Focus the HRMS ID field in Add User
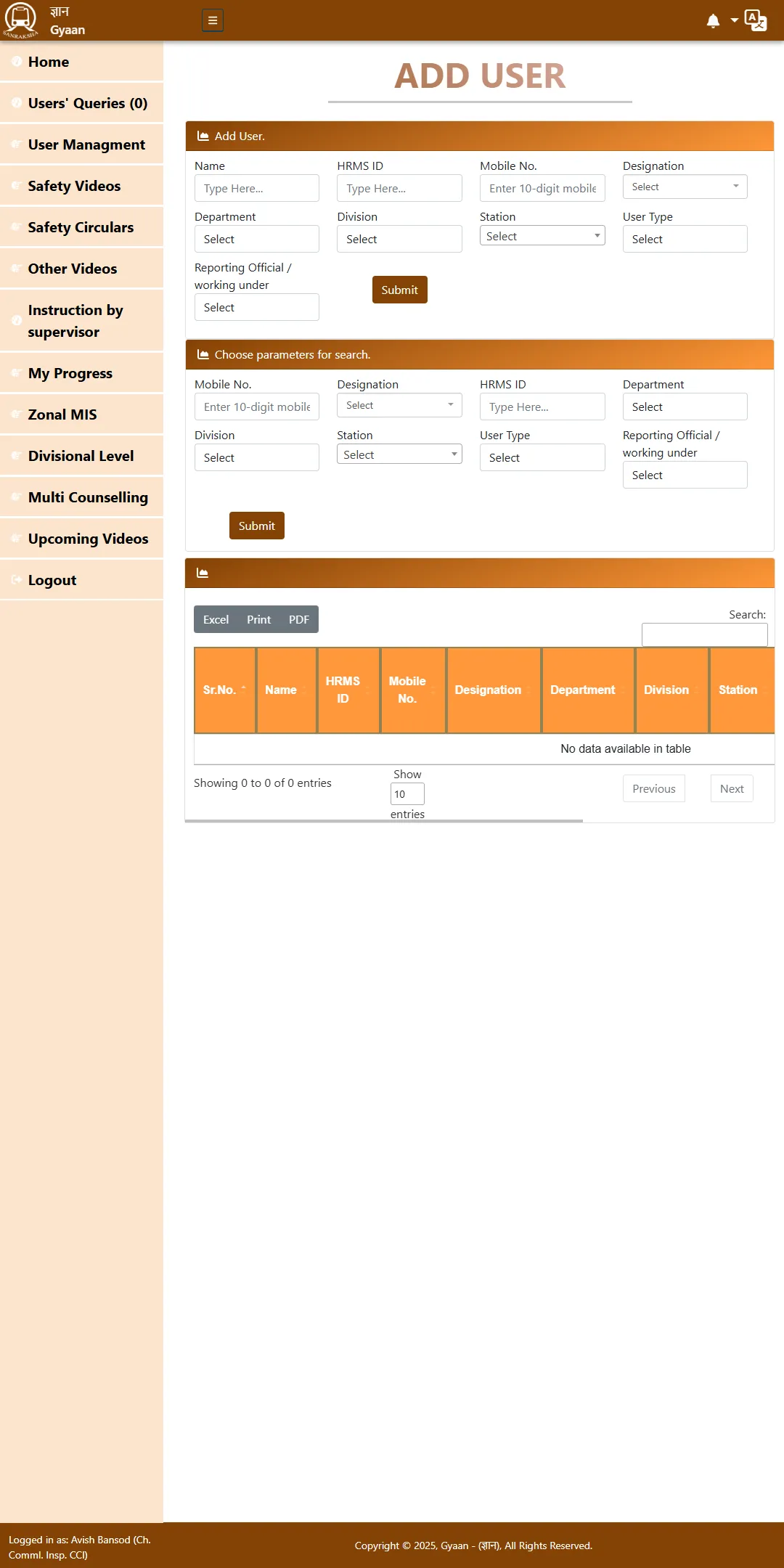 coord(399,188)
